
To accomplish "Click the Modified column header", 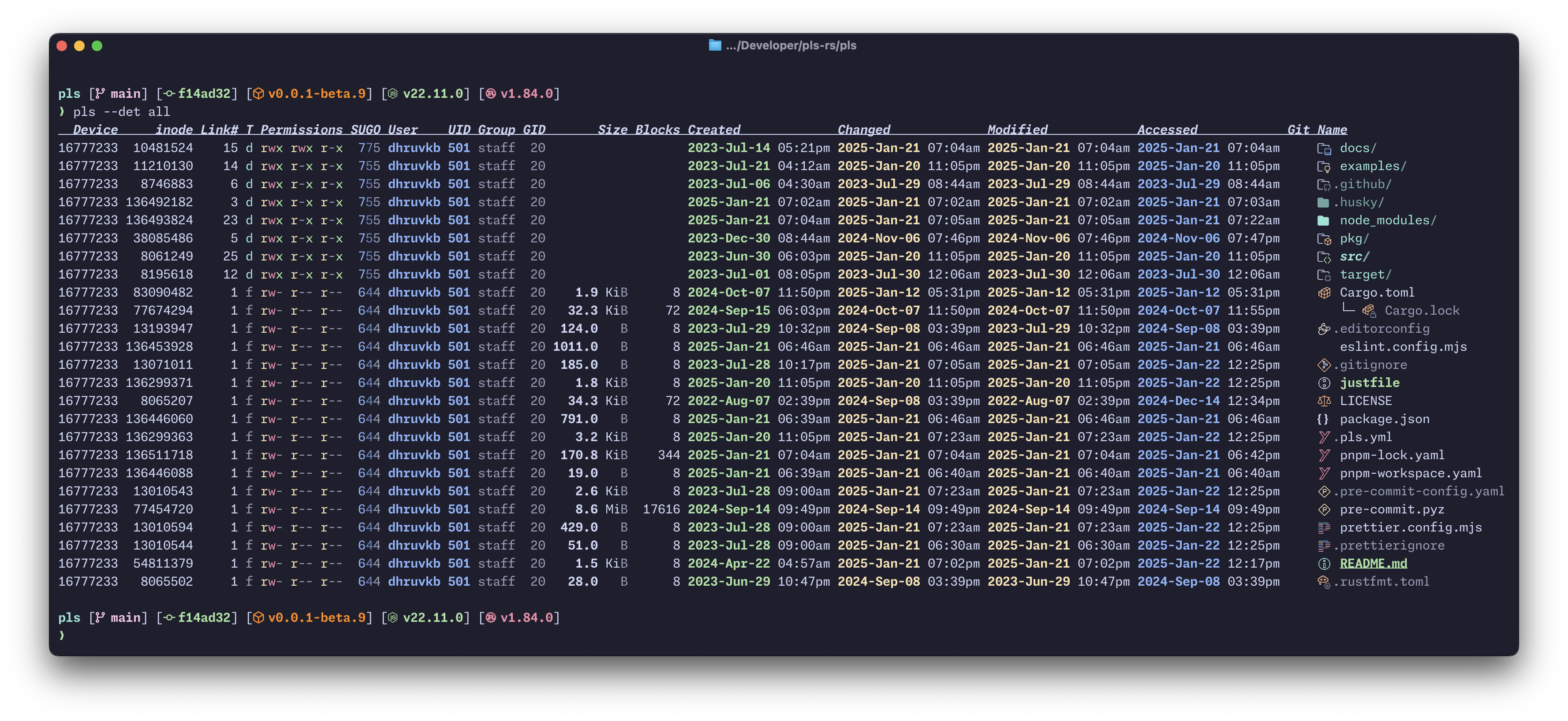I will [x=1017, y=130].
